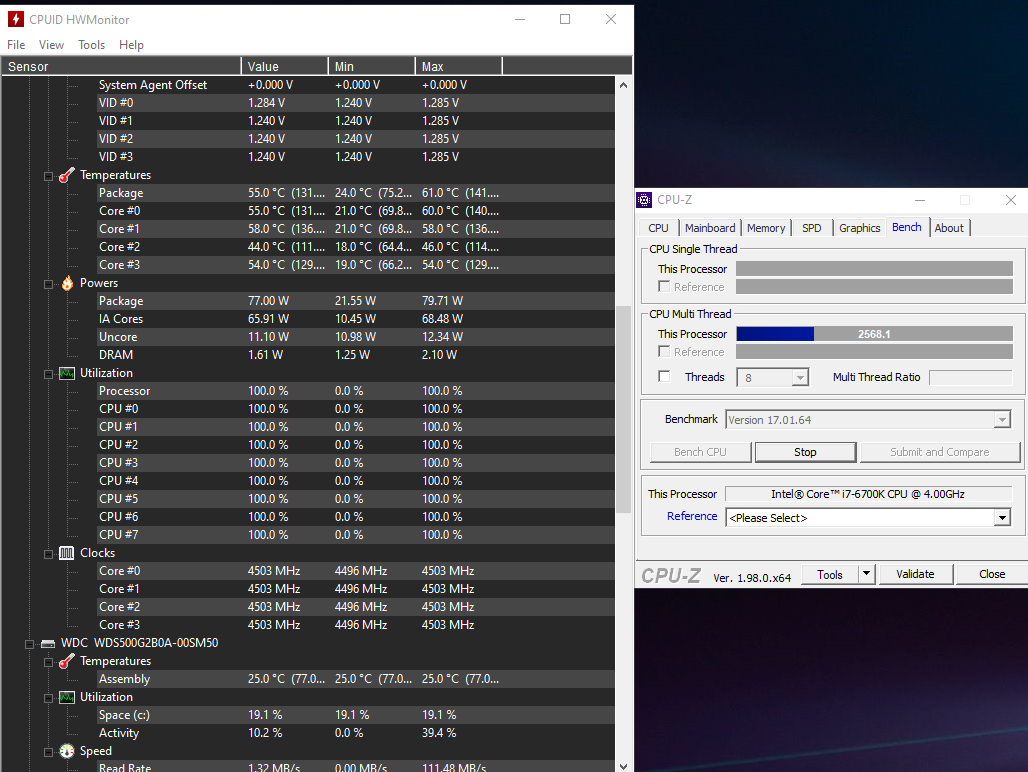1028x772 pixels.
Task: Open the Tools dropdown arrow in CPU-Z
Action: pyautogui.click(x=866, y=574)
